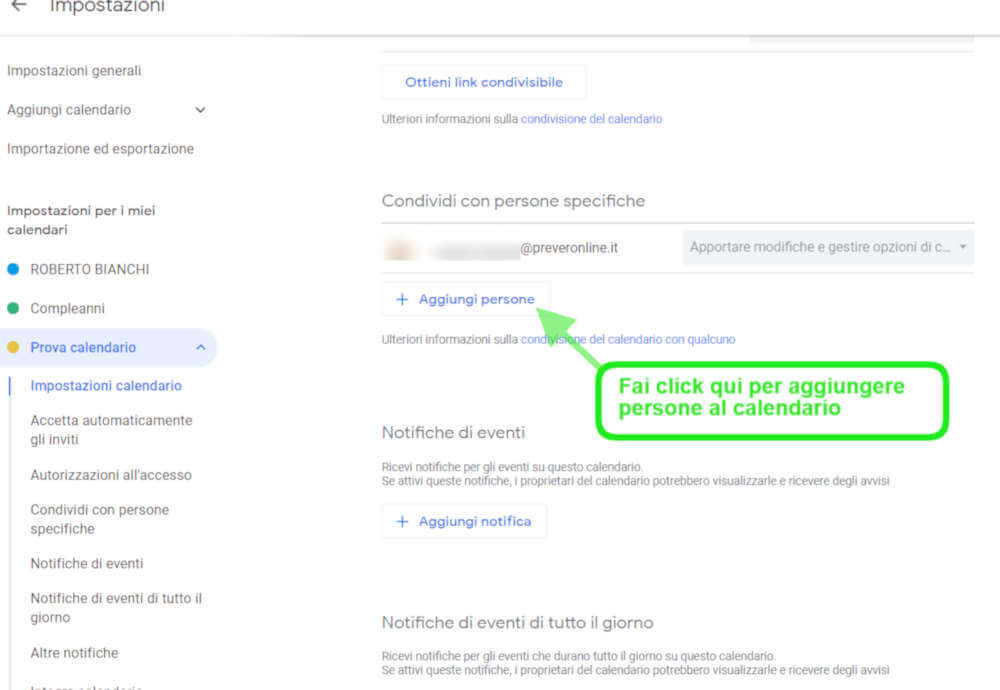The height and width of the screenshot is (690, 1000).
Task: Click the green dot beside Compleanni
Action: [x=13, y=308]
